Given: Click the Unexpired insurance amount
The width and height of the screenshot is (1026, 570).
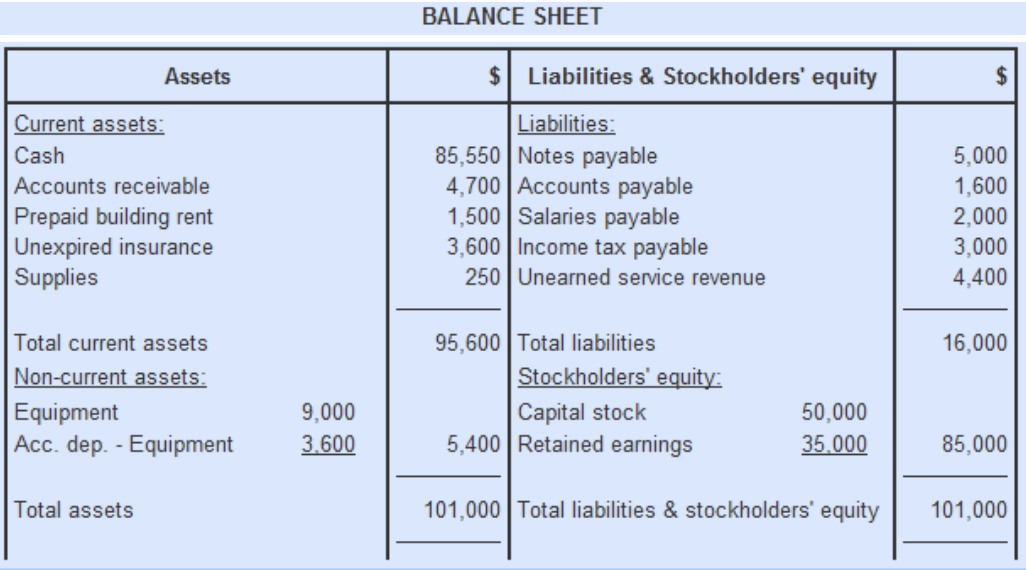Looking at the screenshot, I should click(x=473, y=247).
